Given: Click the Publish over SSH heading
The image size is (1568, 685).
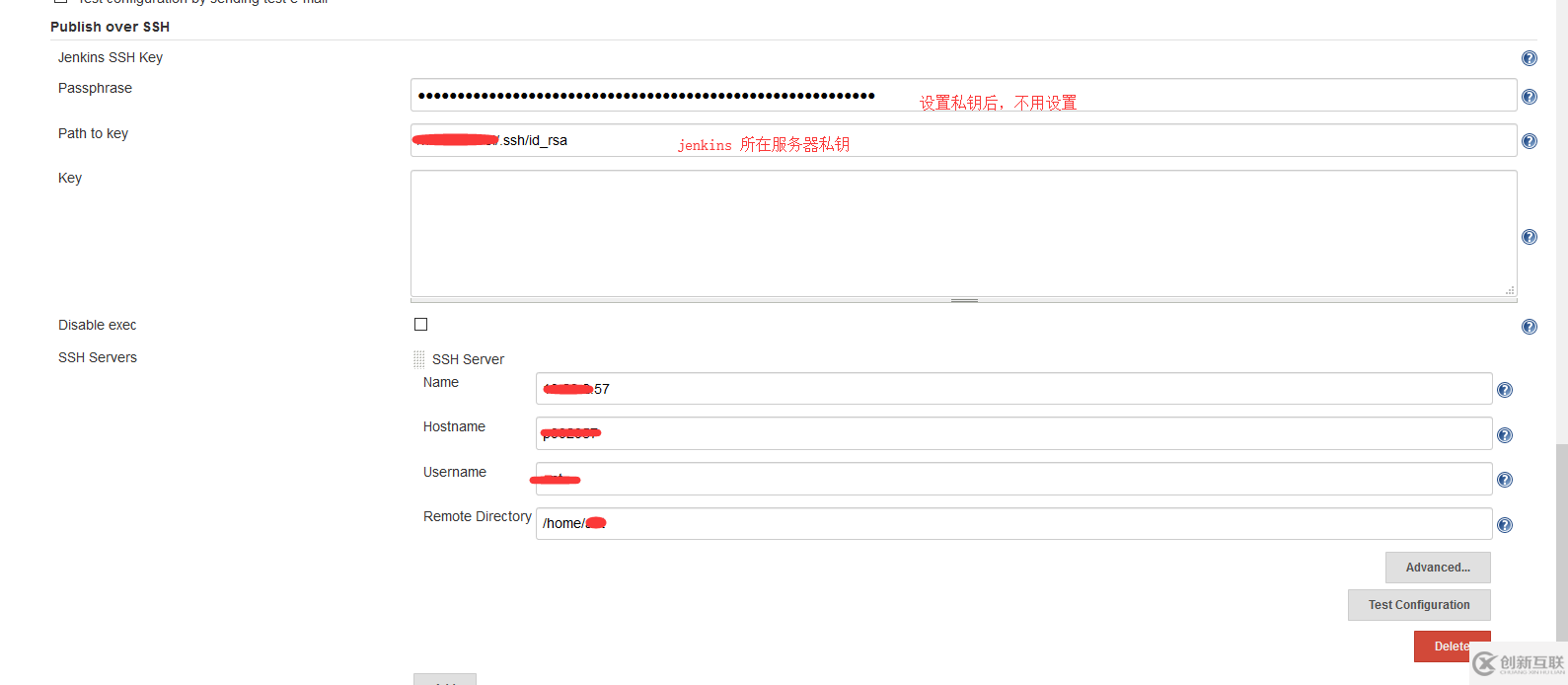Looking at the screenshot, I should (110, 27).
